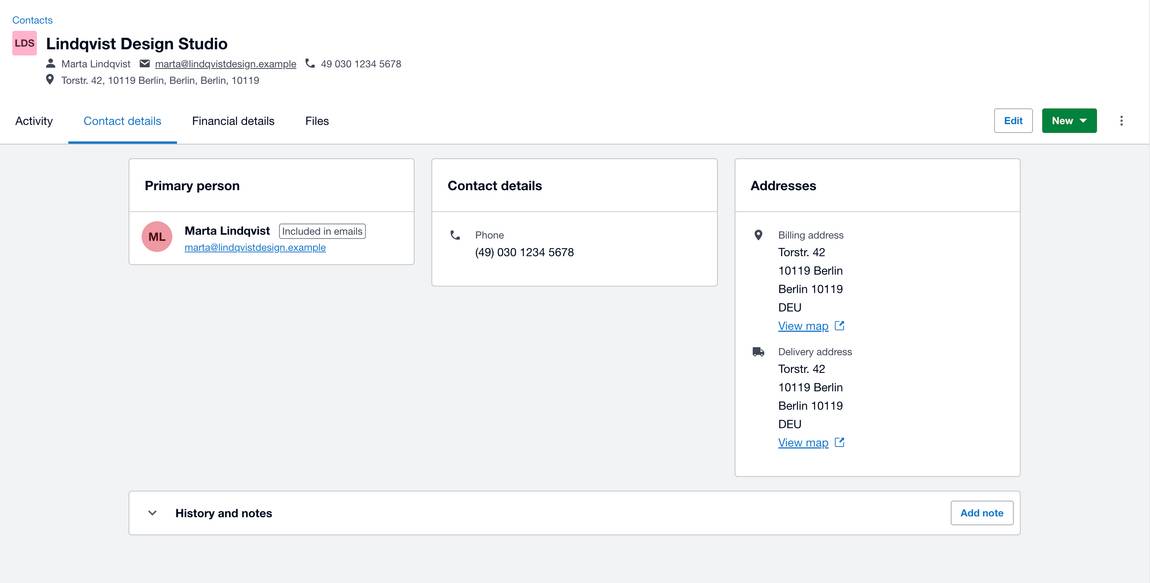Viewport: 1150px width, 583px height.
Task: Open View map under Delivery address
Action: (x=803, y=443)
